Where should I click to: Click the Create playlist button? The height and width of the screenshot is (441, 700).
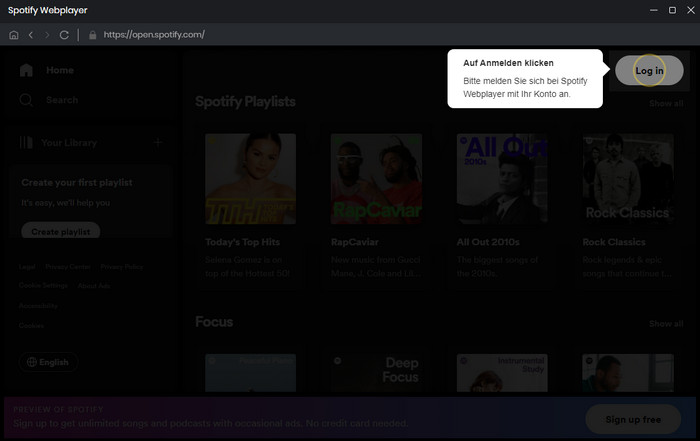point(61,231)
